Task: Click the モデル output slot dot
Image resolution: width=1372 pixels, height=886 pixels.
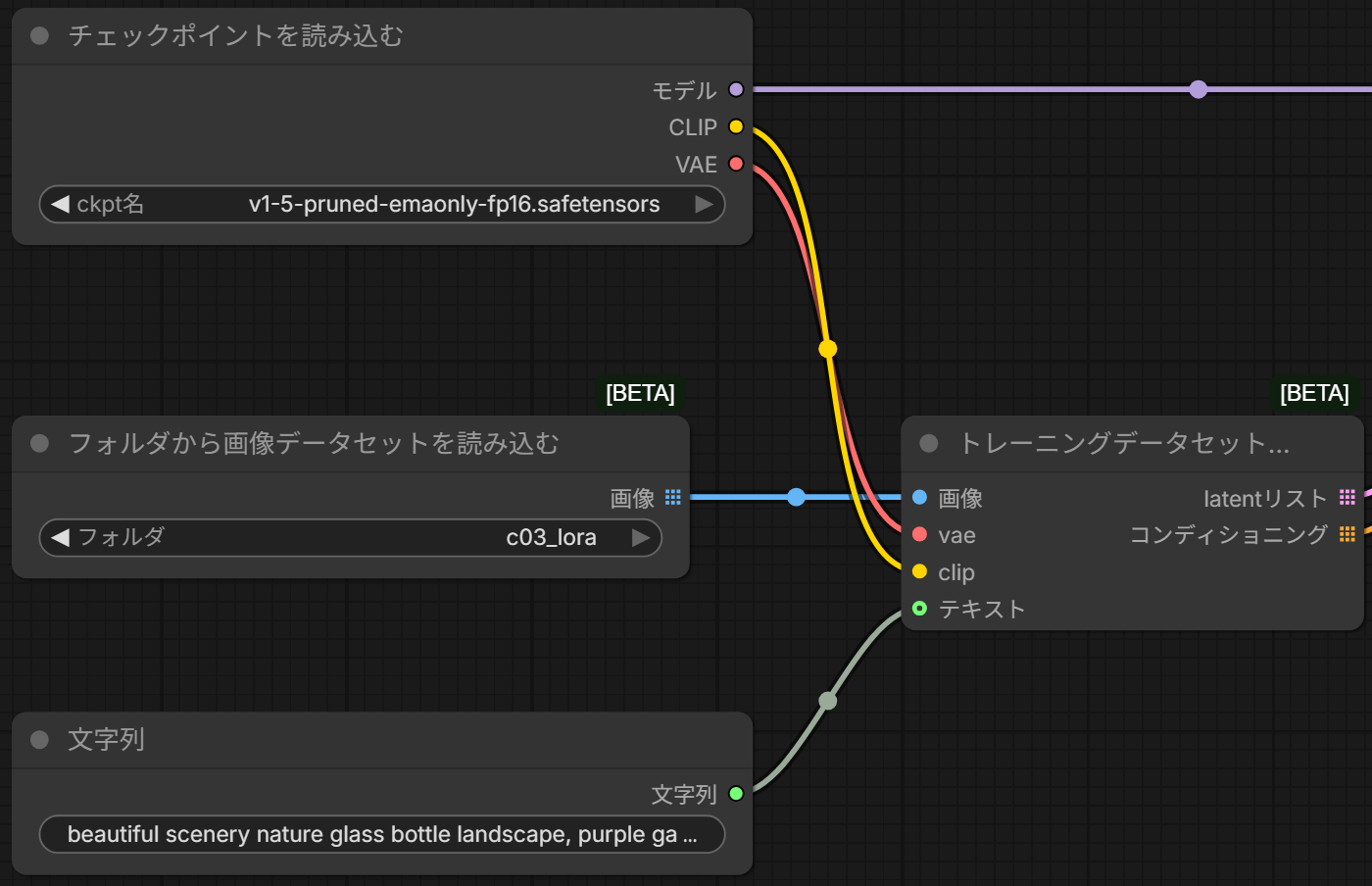Action: [736, 90]
